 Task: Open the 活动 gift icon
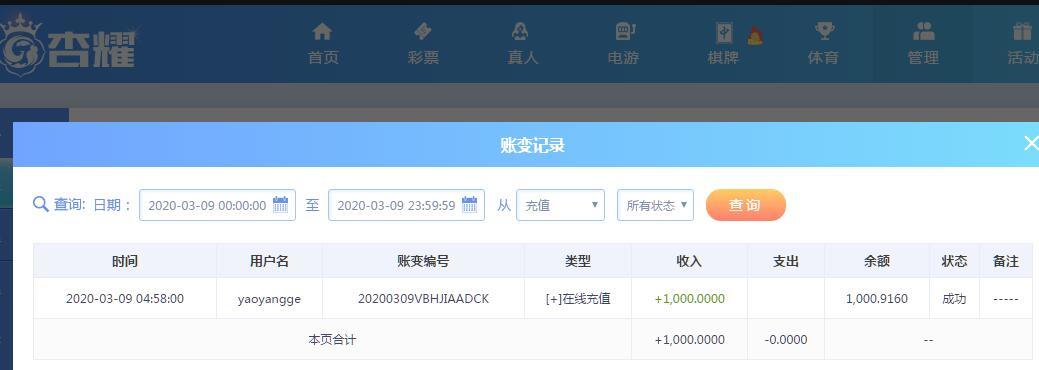coord(1022,31)
